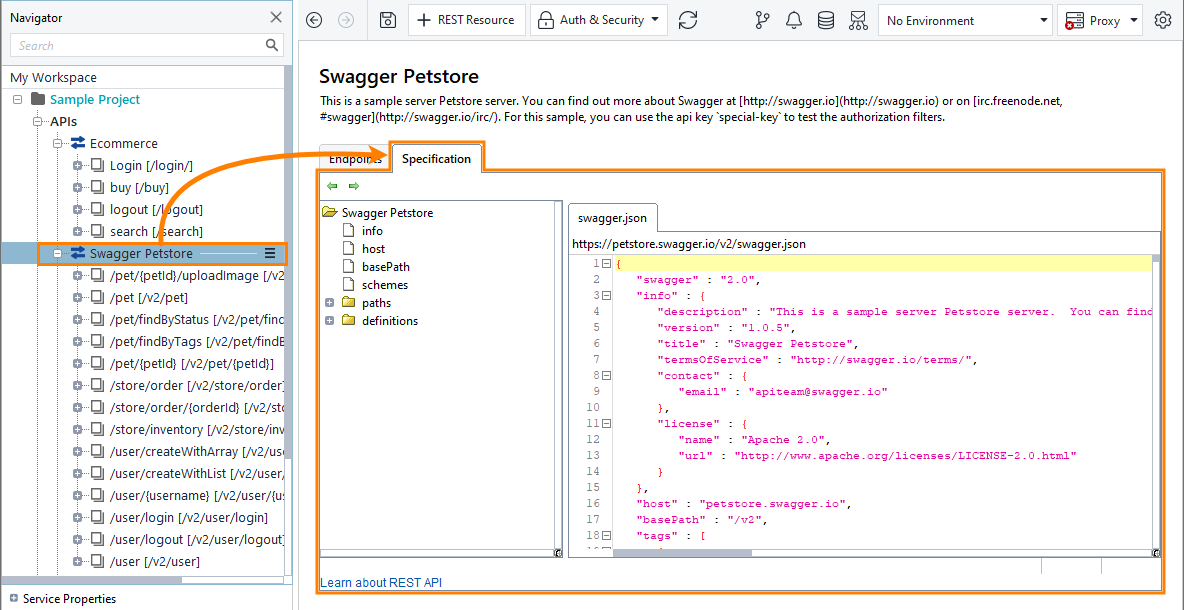
Task: Expand the paths folder
Action: pyautogui.click(x=329, y=302)
